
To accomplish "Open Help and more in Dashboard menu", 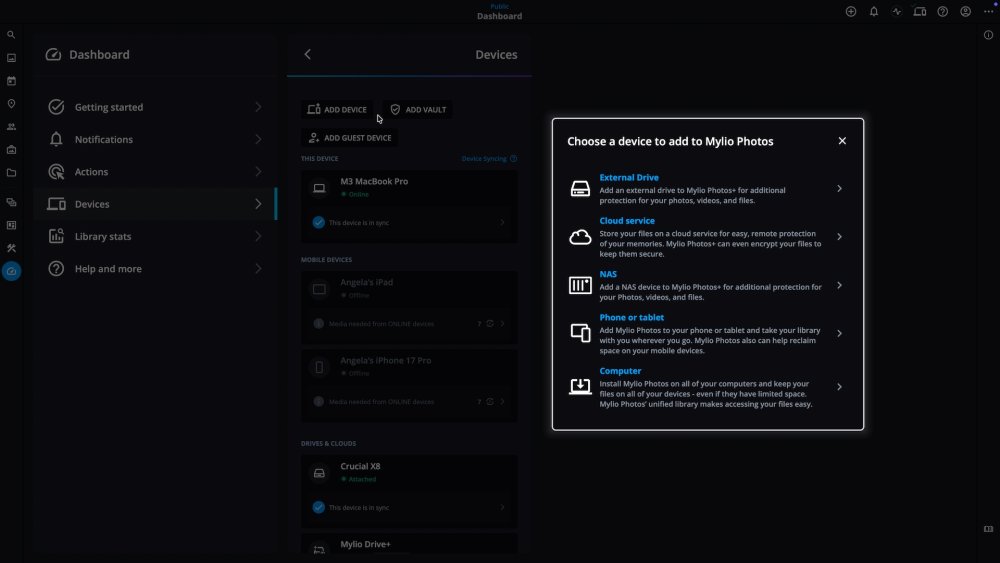I will (155, 268).
